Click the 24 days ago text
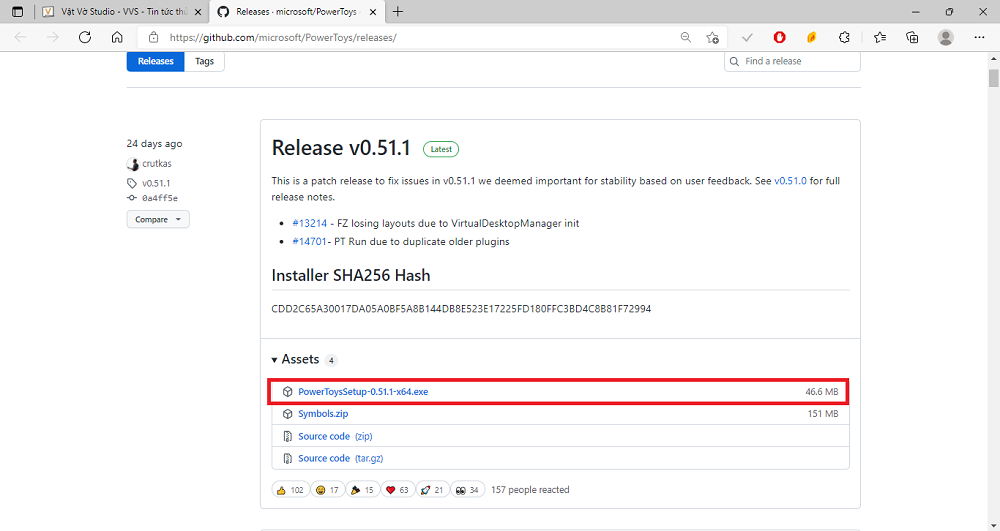The width and height of the screenshot is (1000, 531). [154, 143]
